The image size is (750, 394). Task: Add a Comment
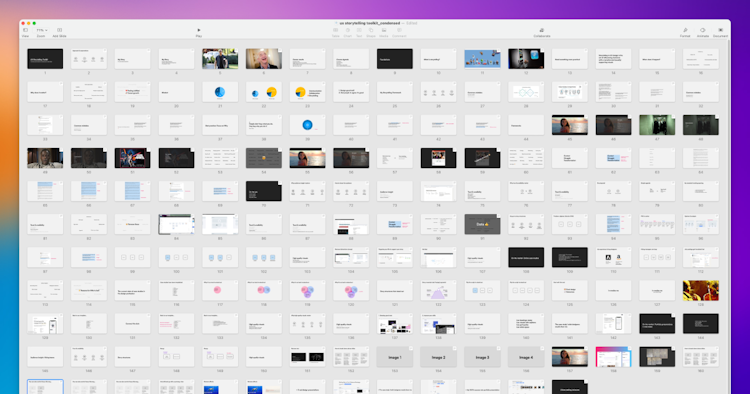(x=399, y=32)
